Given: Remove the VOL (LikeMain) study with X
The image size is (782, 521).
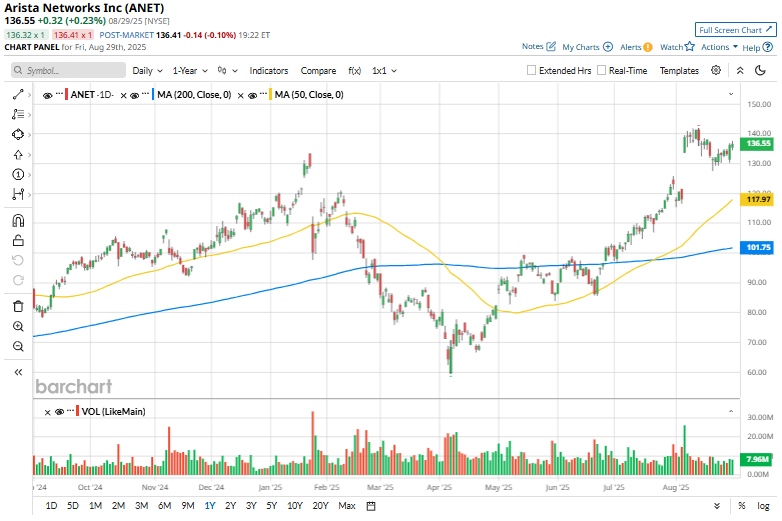Looking at the screenshot, I should (47, 412).
